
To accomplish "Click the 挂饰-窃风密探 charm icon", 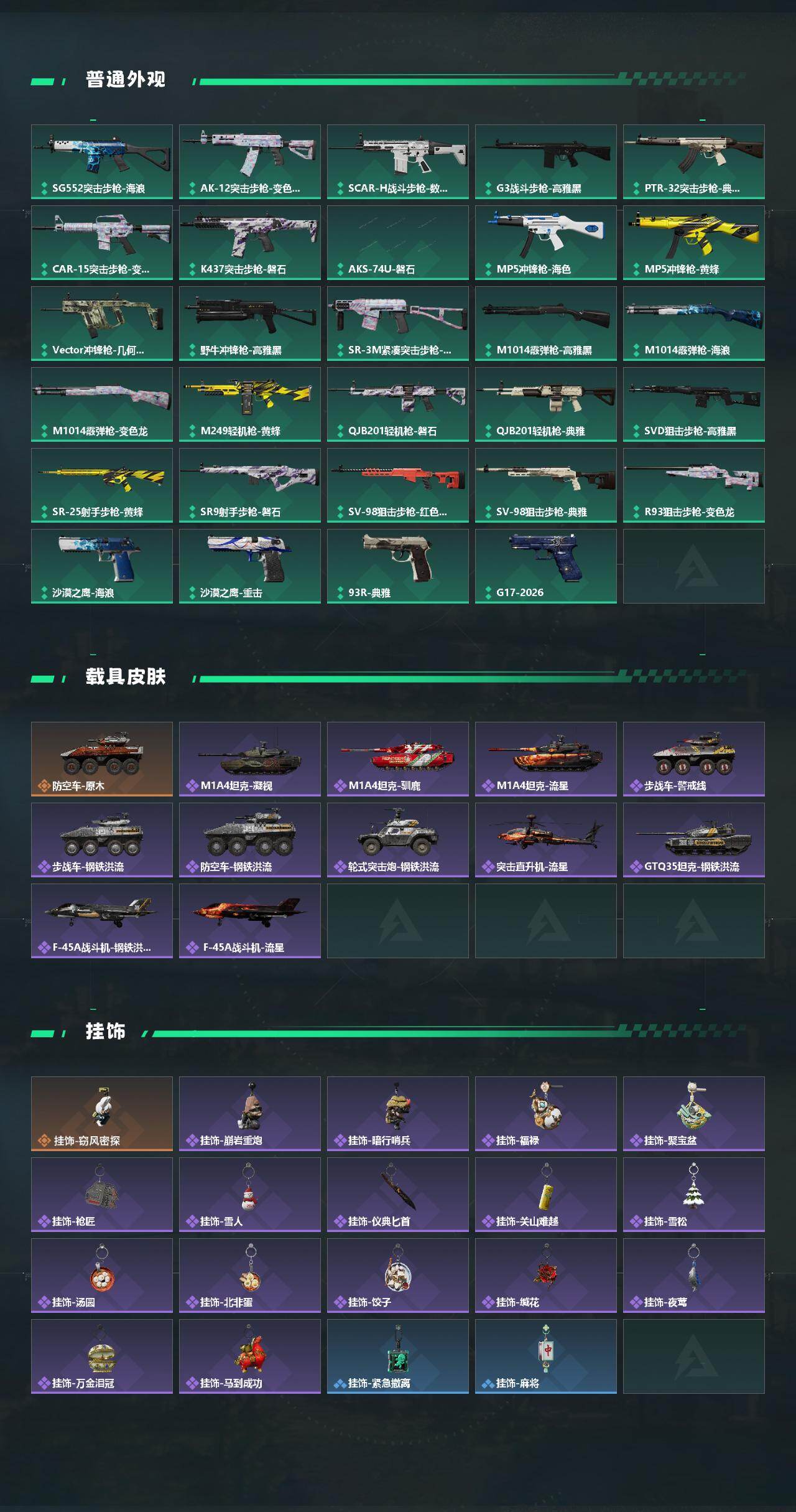I will [102, 1114].
